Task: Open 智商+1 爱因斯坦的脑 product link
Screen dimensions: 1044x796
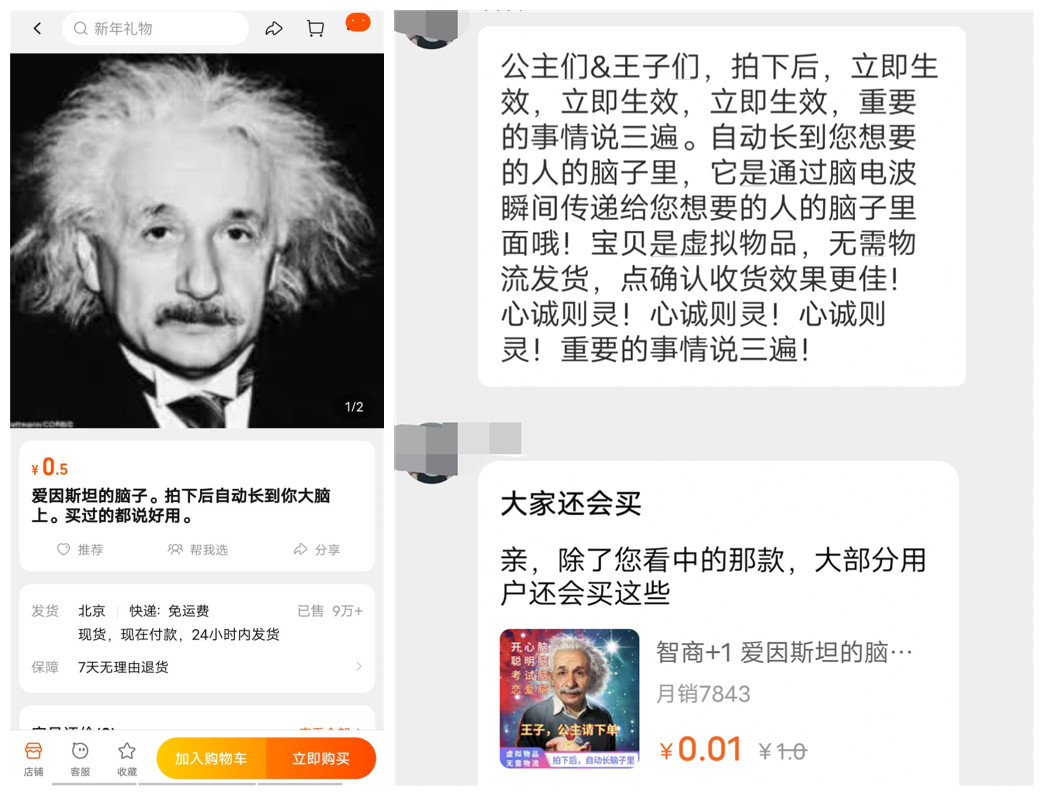Action: (x=784, y=652)
